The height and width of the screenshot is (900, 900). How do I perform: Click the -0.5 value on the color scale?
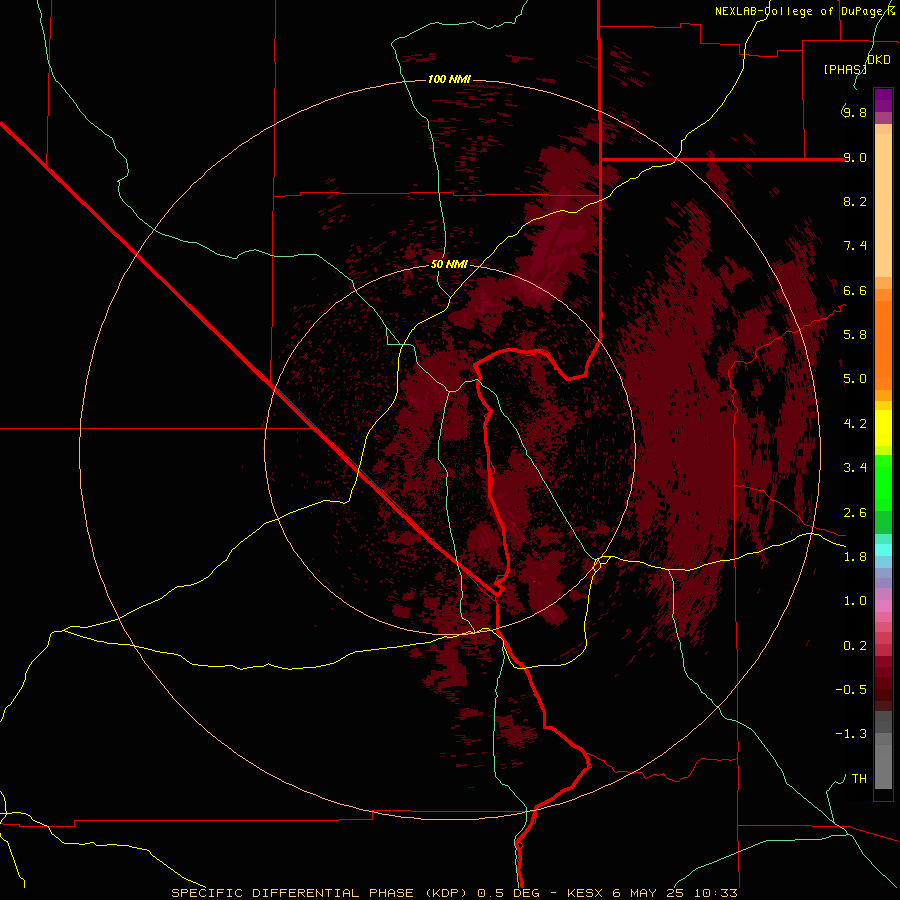pyautogui.click(x=851, y=690)
